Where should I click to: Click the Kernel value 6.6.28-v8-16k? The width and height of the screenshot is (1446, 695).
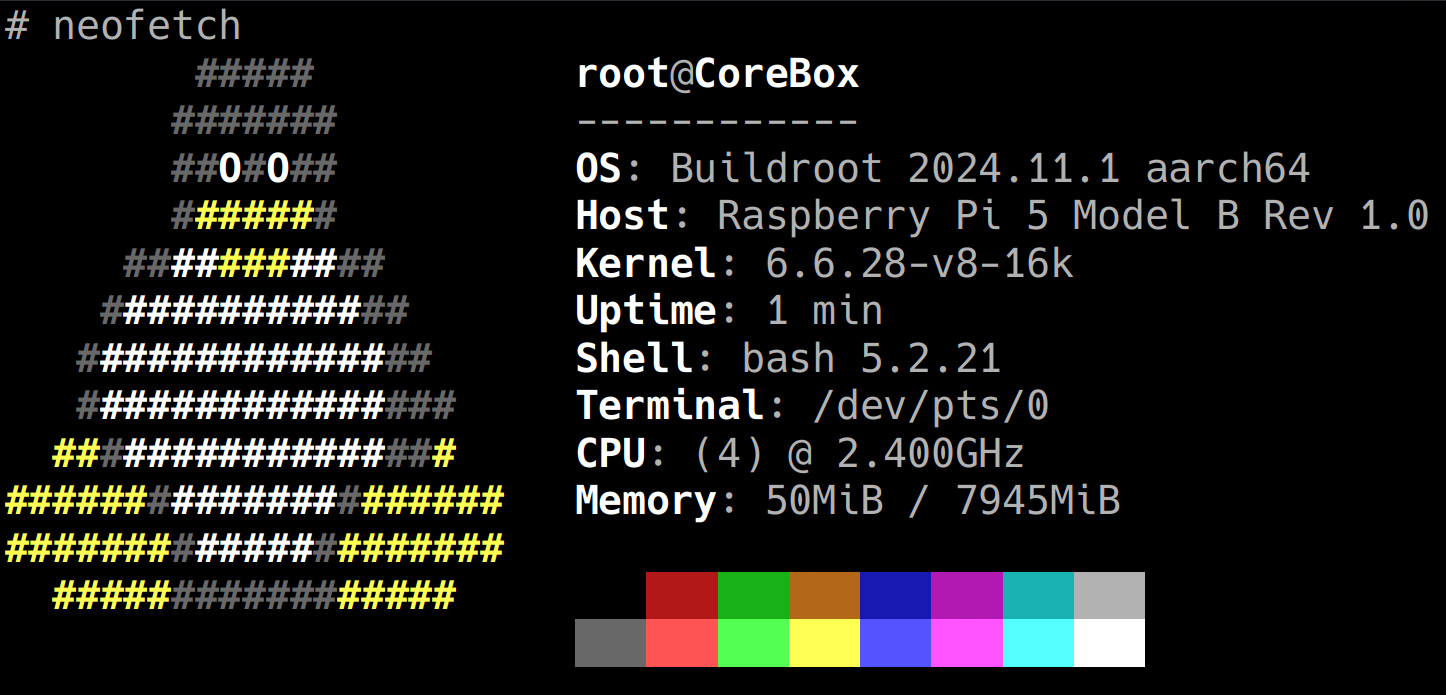point(919,264)
